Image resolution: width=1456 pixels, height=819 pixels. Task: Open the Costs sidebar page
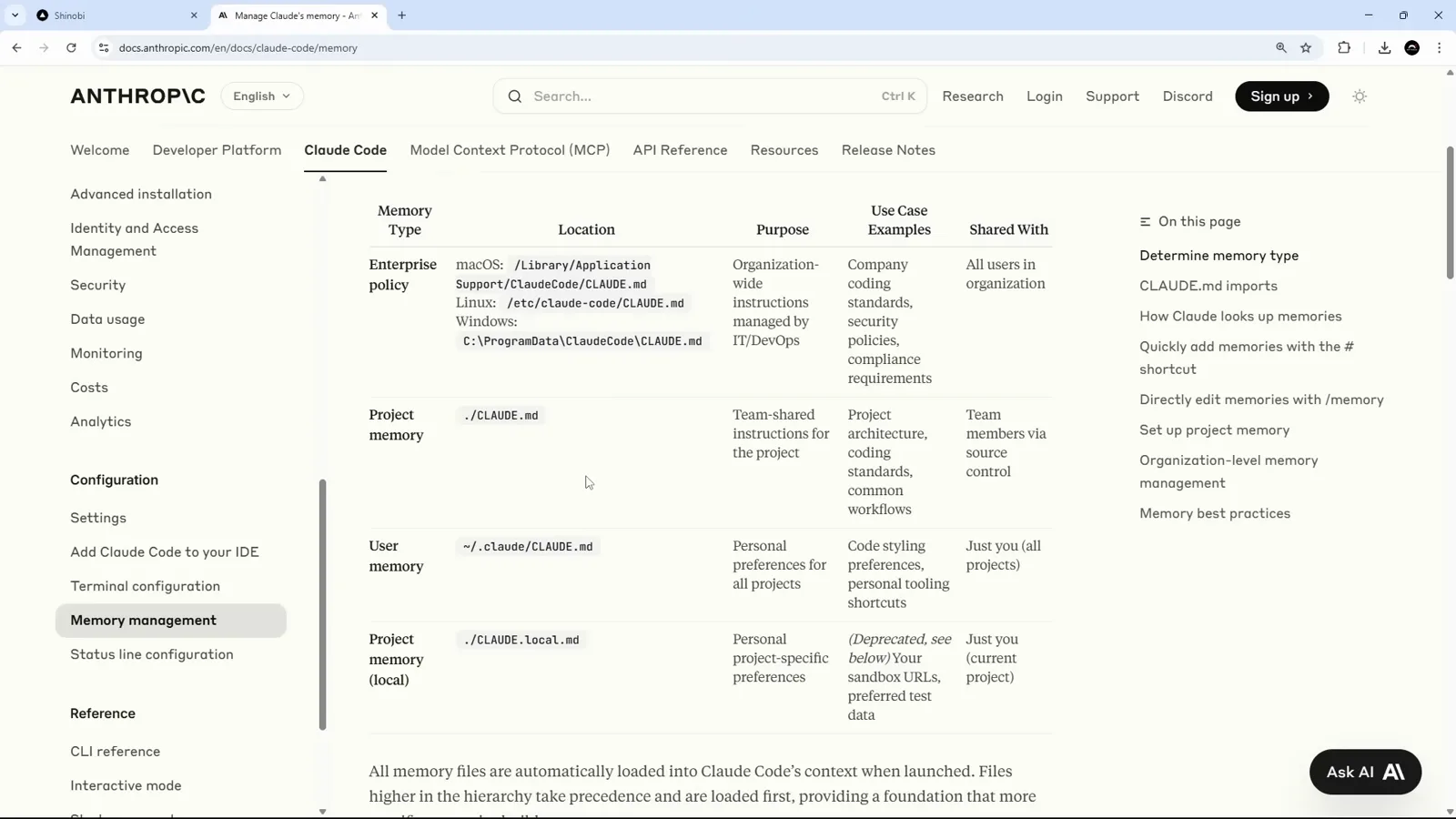point(89,387)
